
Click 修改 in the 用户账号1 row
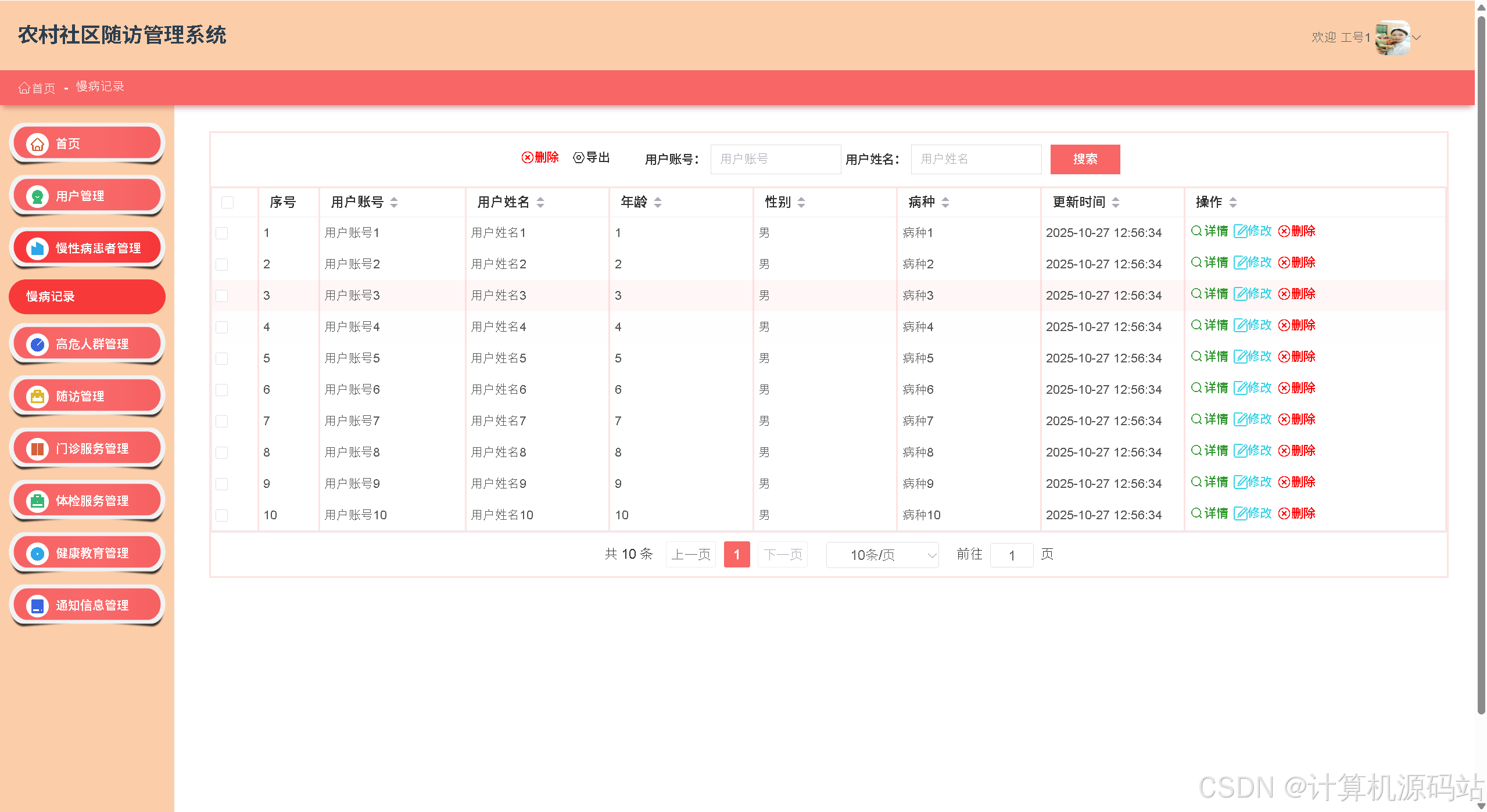(x=1253, y=231)
